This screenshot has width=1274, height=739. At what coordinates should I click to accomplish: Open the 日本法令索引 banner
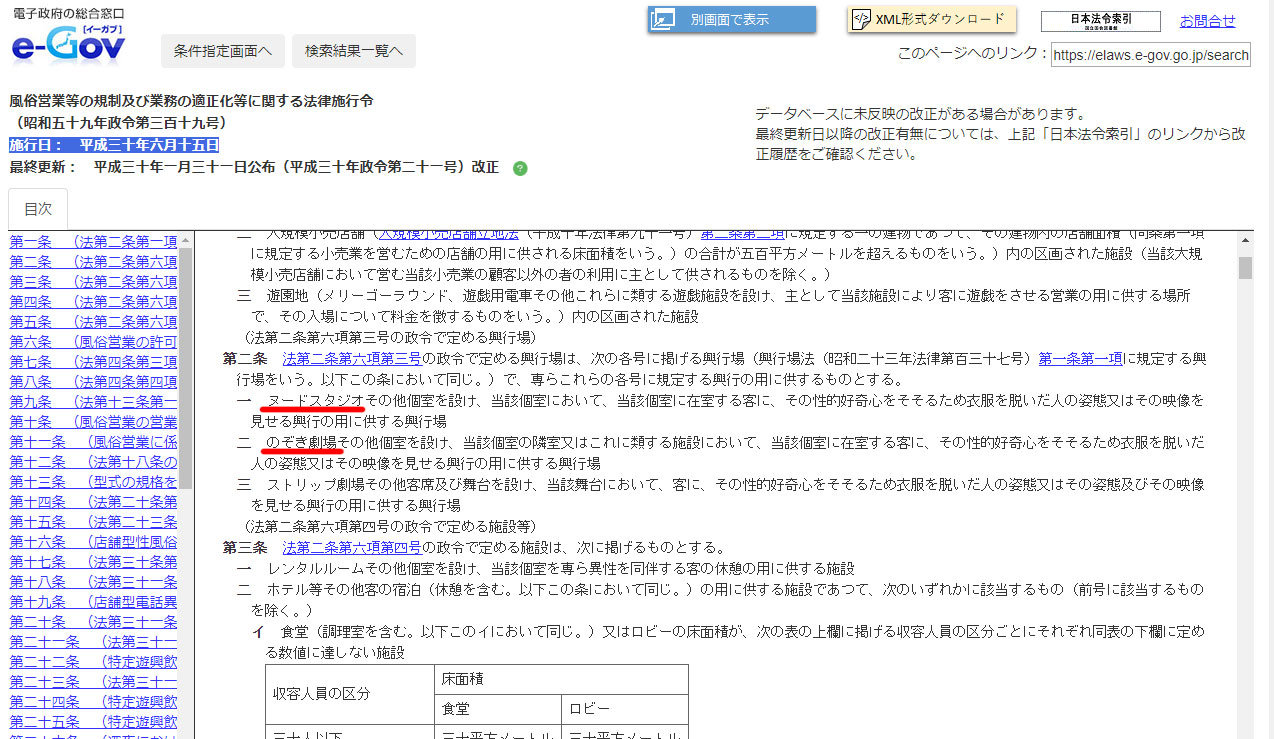1100,21
